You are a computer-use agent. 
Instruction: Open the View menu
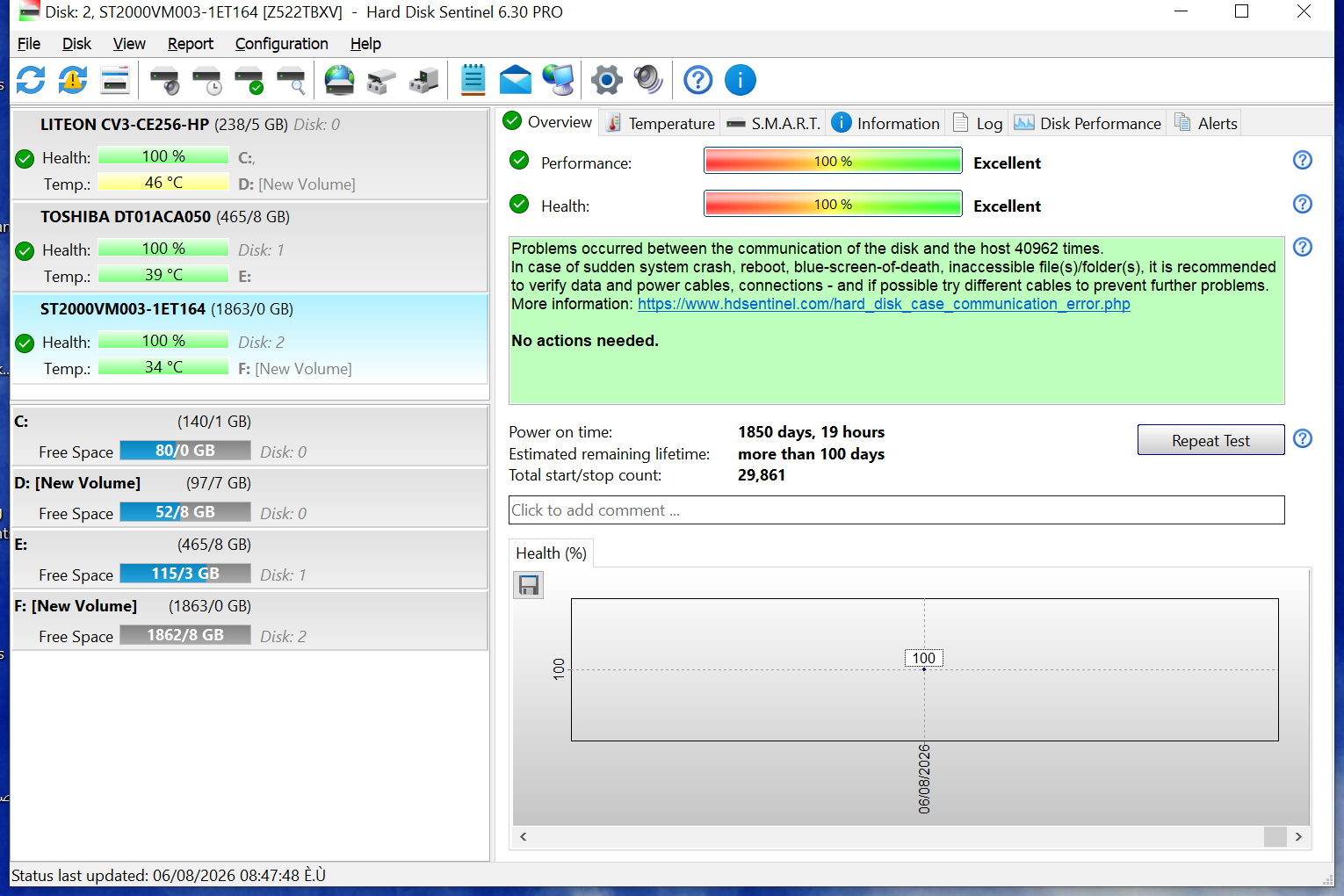point(129,44)
